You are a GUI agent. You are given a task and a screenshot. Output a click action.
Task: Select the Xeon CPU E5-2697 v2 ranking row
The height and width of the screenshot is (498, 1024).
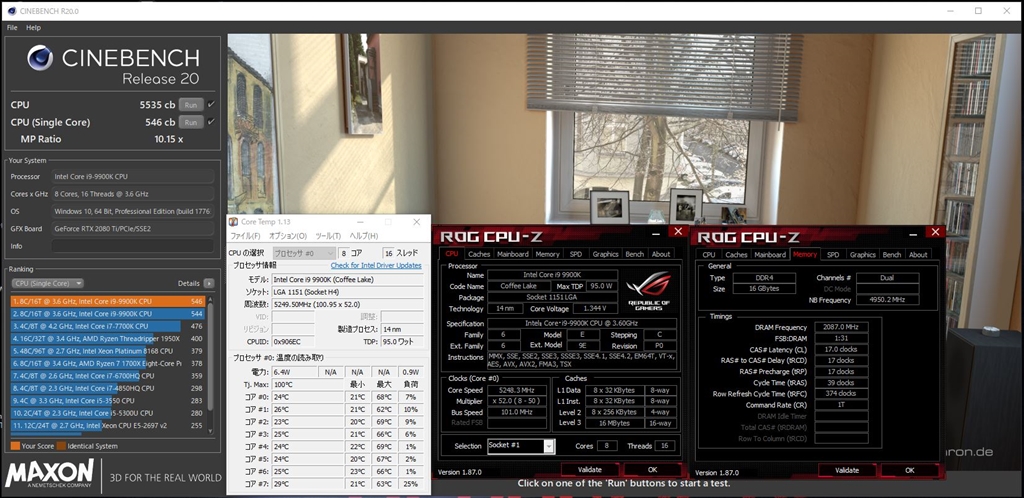pos(108,426)
